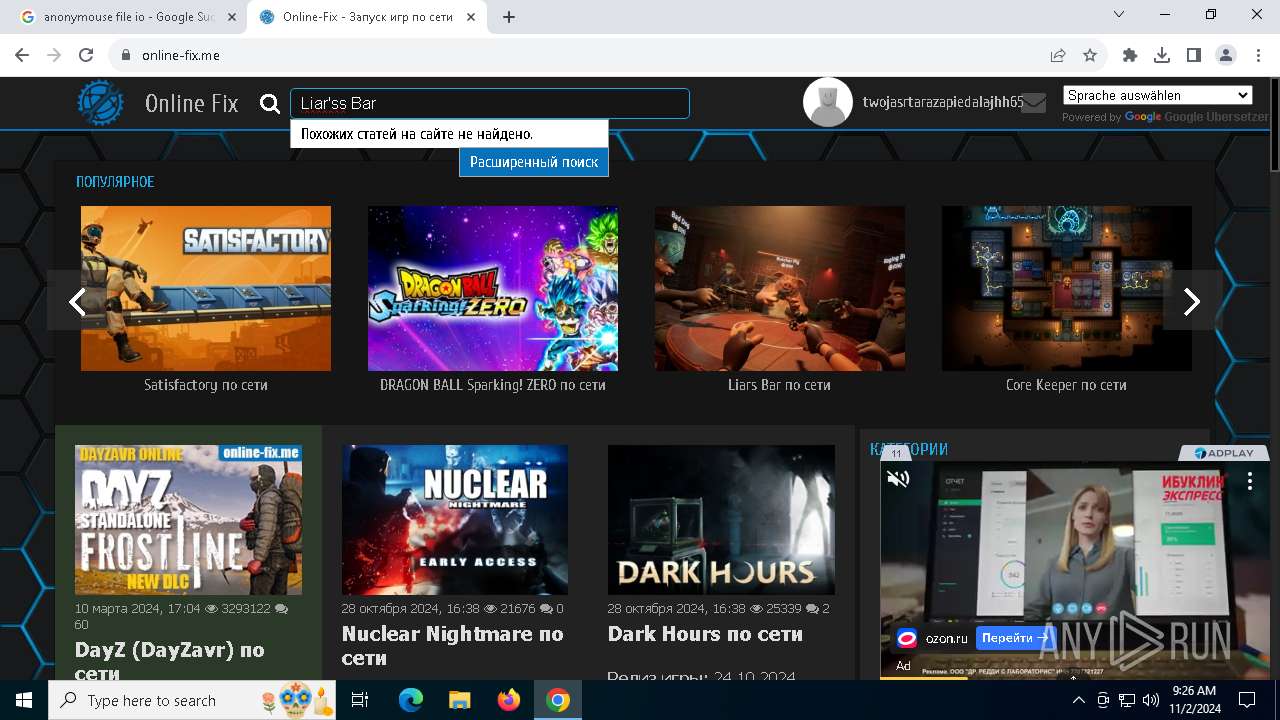Click the volume icon in system tray
Image resolution: width=1280 pixels, height=720 pixels.
pos(1150,700)
